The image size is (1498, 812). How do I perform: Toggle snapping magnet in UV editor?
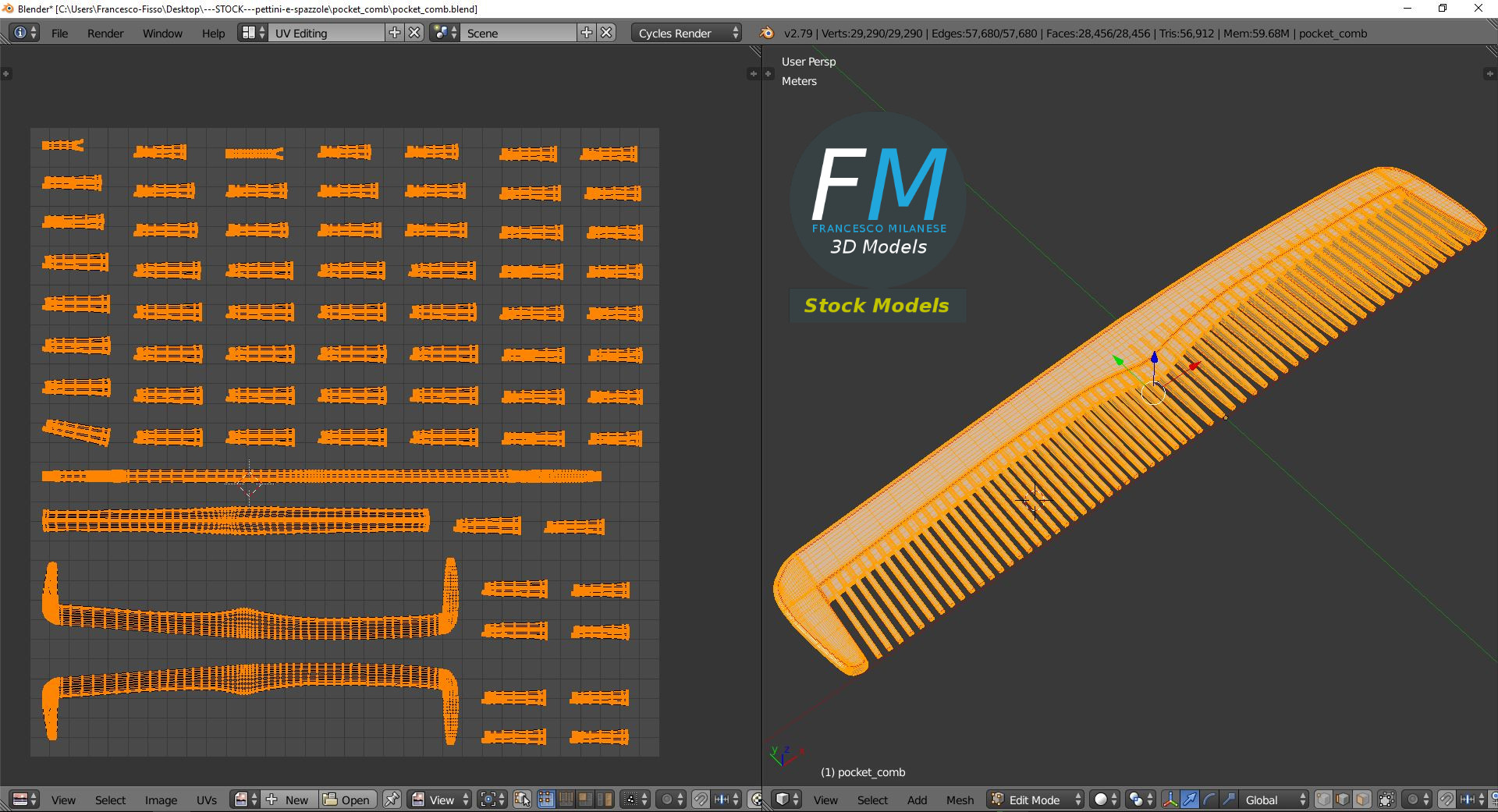coord(701,800)
